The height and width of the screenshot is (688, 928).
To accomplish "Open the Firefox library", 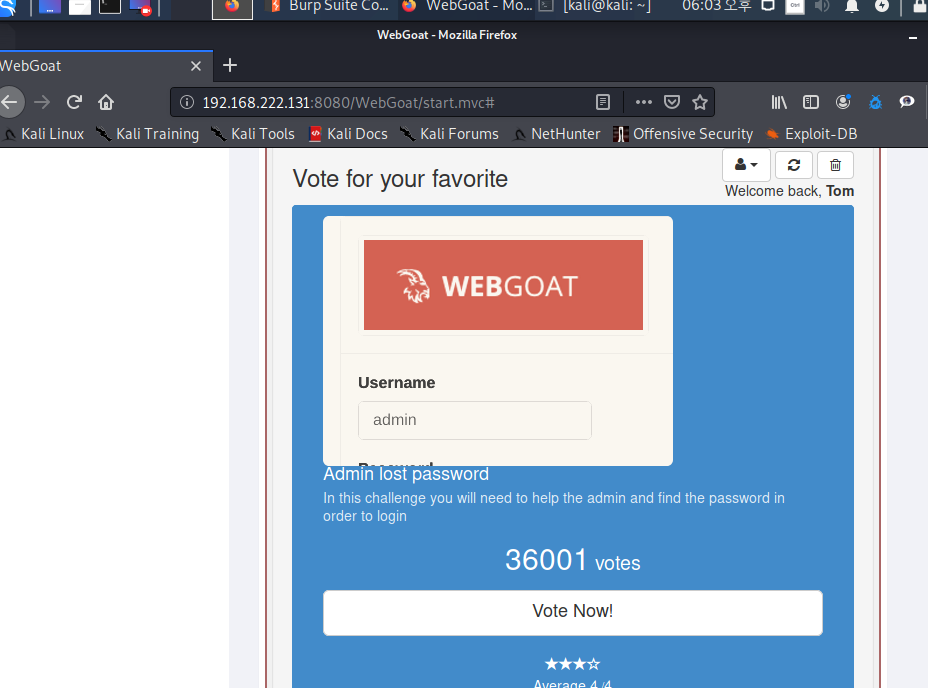I will [779, 102].
